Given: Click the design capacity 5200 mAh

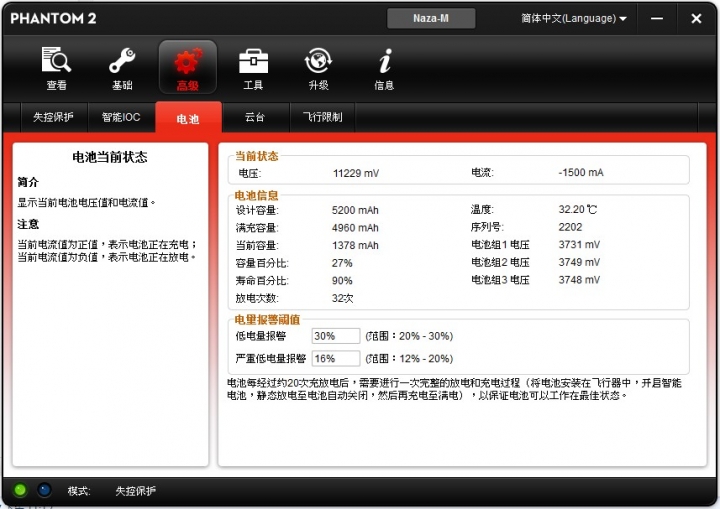Looking at the screenshot, I should coord(355,210).
